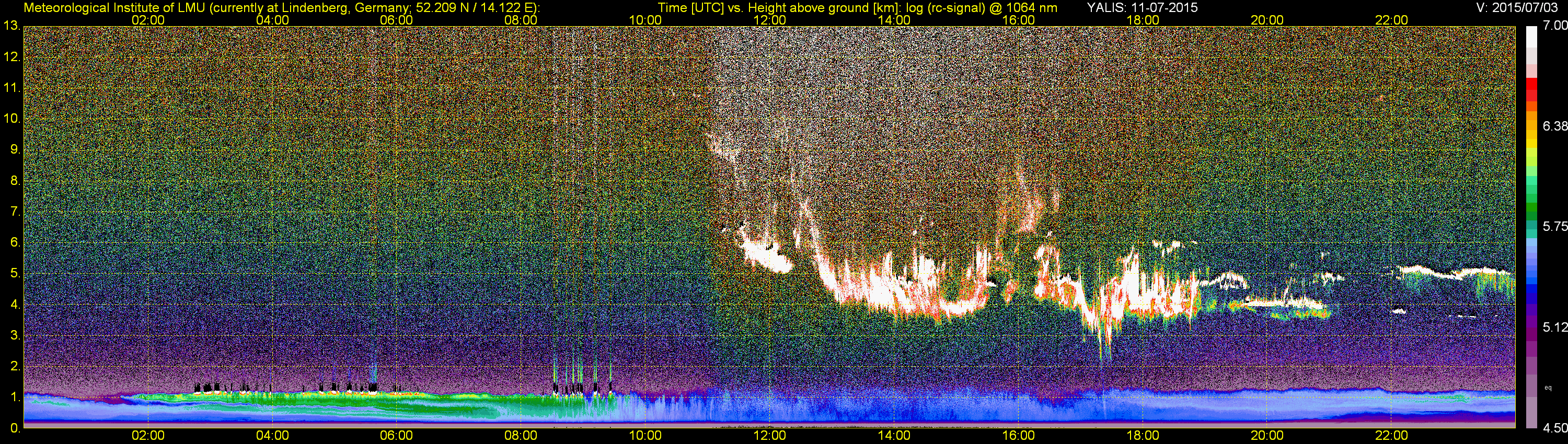The height and width of the screenshot is (444, 1568).
Task: Click the 8. height axis label
Action: point(15,181)
